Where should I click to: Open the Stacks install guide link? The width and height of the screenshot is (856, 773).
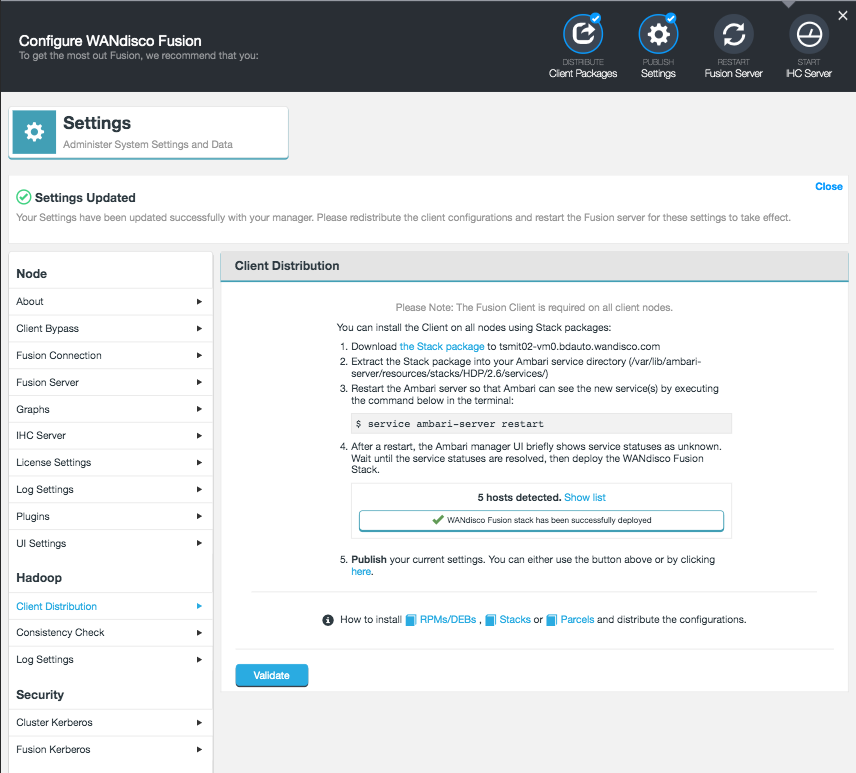click(515, 620)
